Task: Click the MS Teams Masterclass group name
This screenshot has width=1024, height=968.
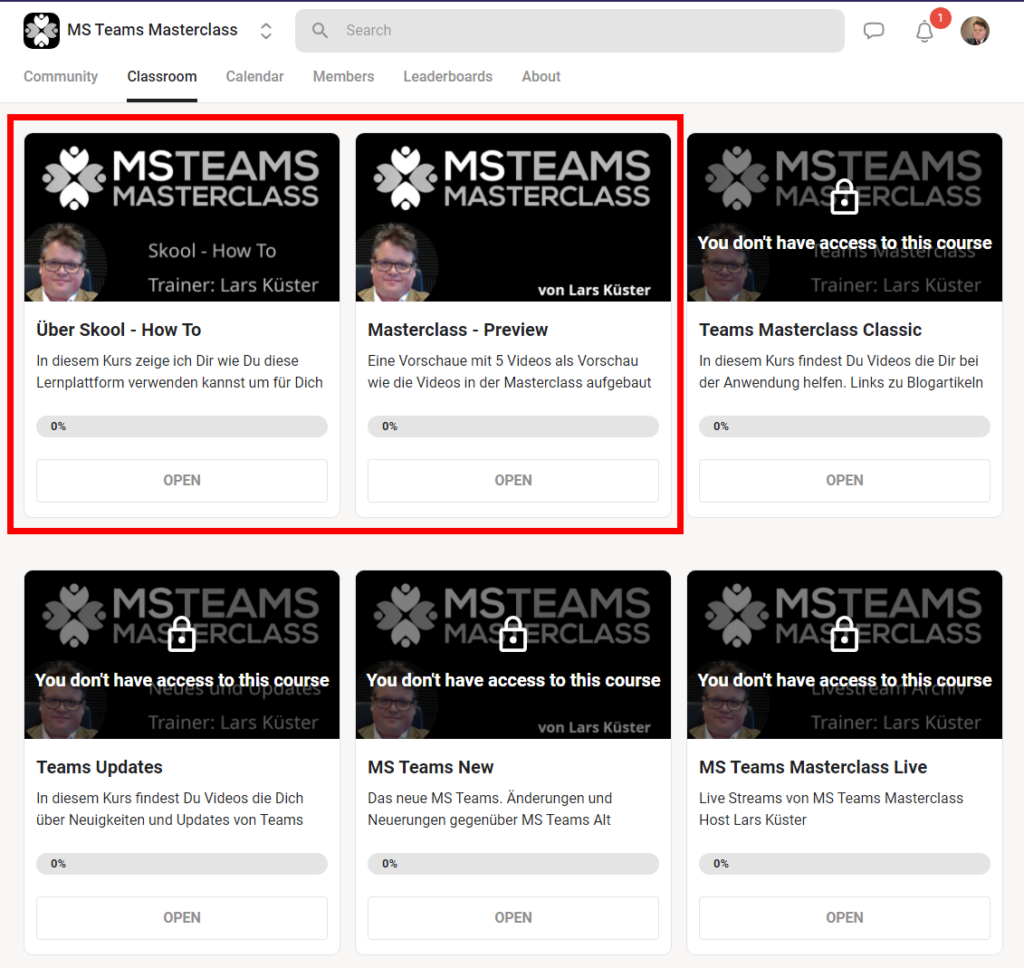Action: (x=152, y=30)
